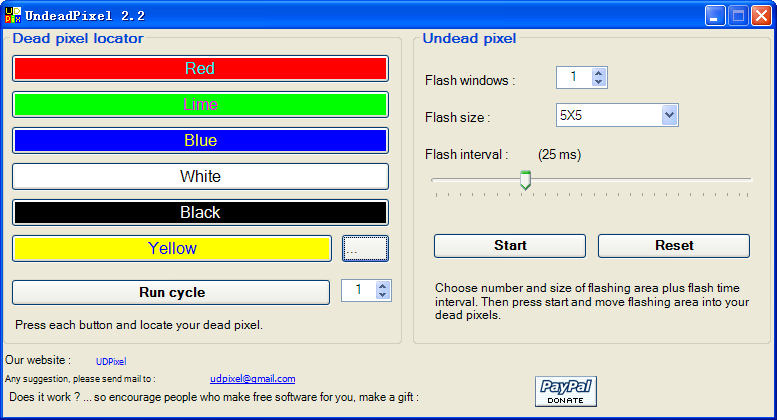Click the PayPal Donate image button
777x420 pixels.
pos(567,391)
